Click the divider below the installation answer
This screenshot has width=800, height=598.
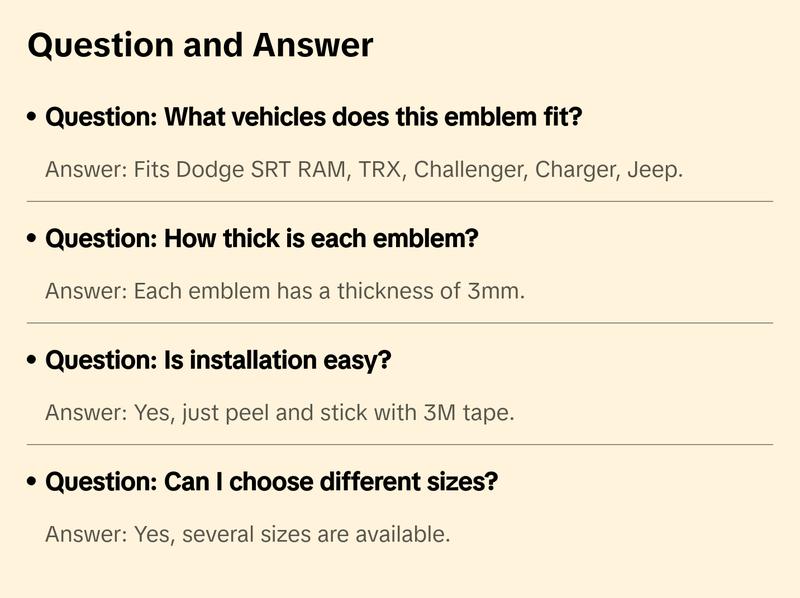pyautogui.click(x=400, y=444)
